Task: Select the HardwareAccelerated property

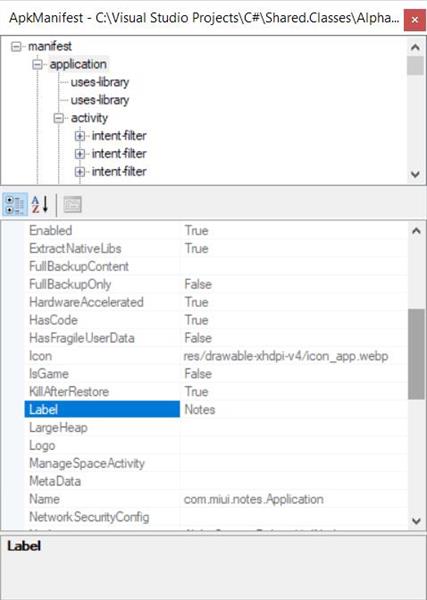Action: coord(86,302)
